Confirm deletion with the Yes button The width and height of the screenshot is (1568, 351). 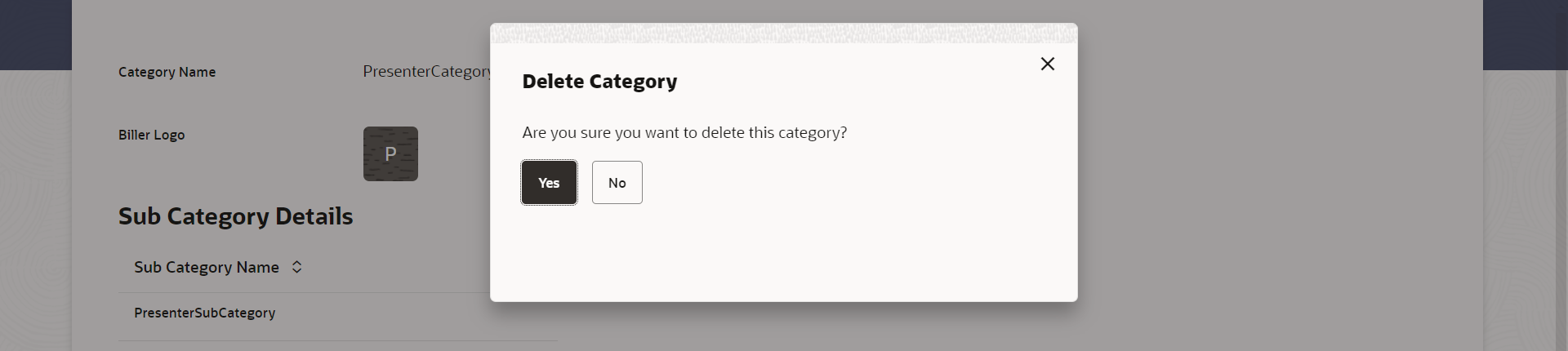(x=549, y=182)
